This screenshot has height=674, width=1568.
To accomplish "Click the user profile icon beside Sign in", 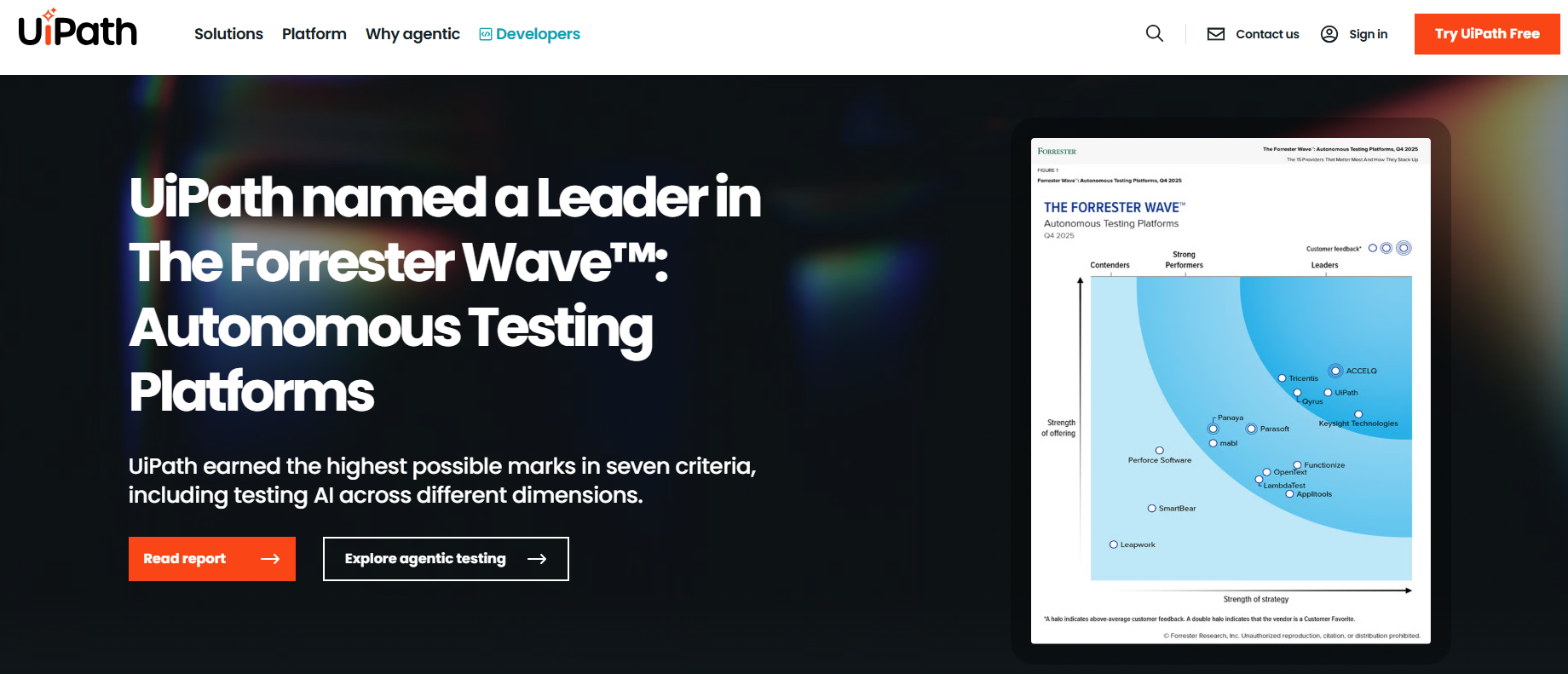I will (x=1329, y=34).
